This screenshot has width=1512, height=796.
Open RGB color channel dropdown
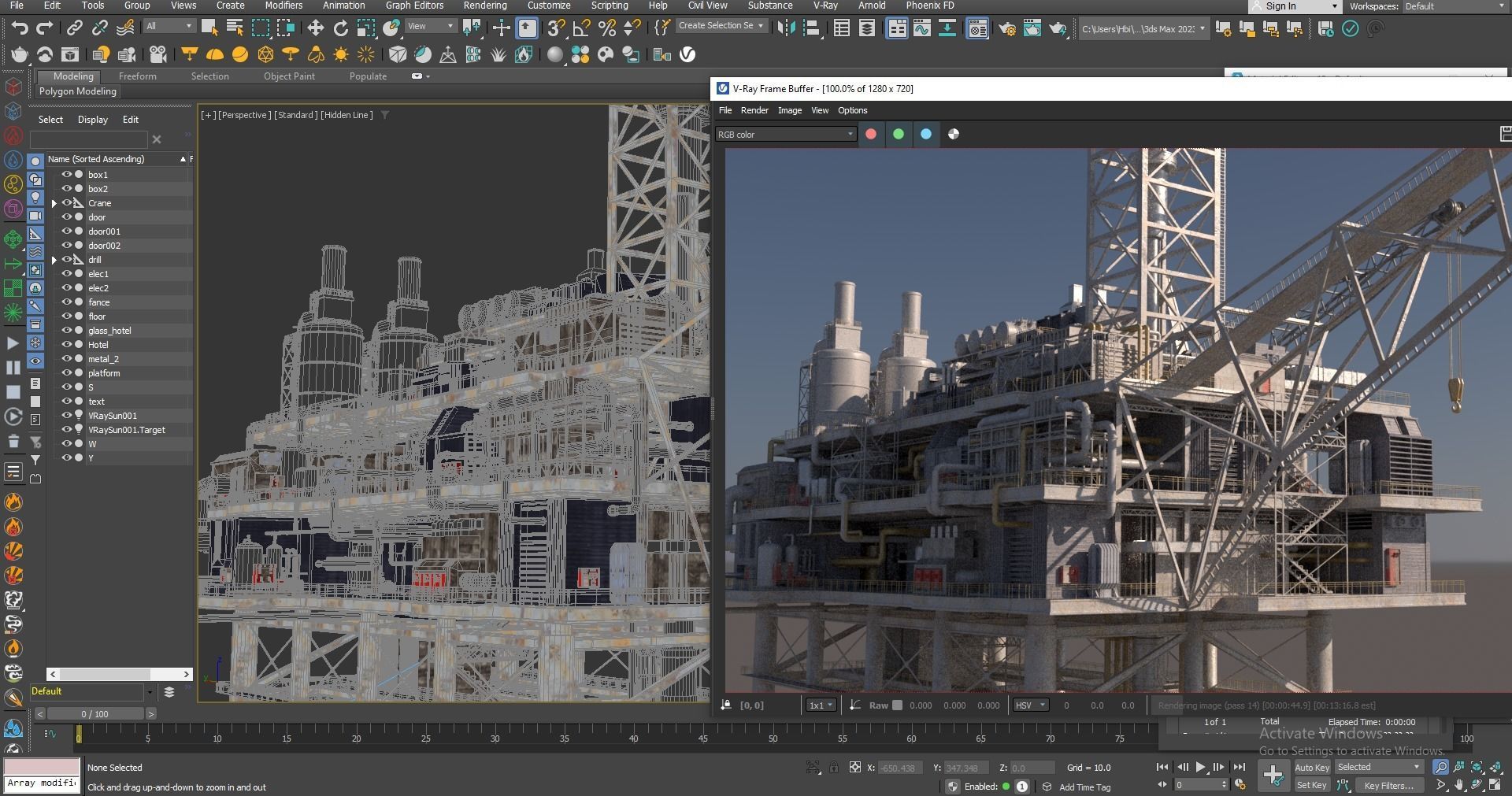pos(785,135)
